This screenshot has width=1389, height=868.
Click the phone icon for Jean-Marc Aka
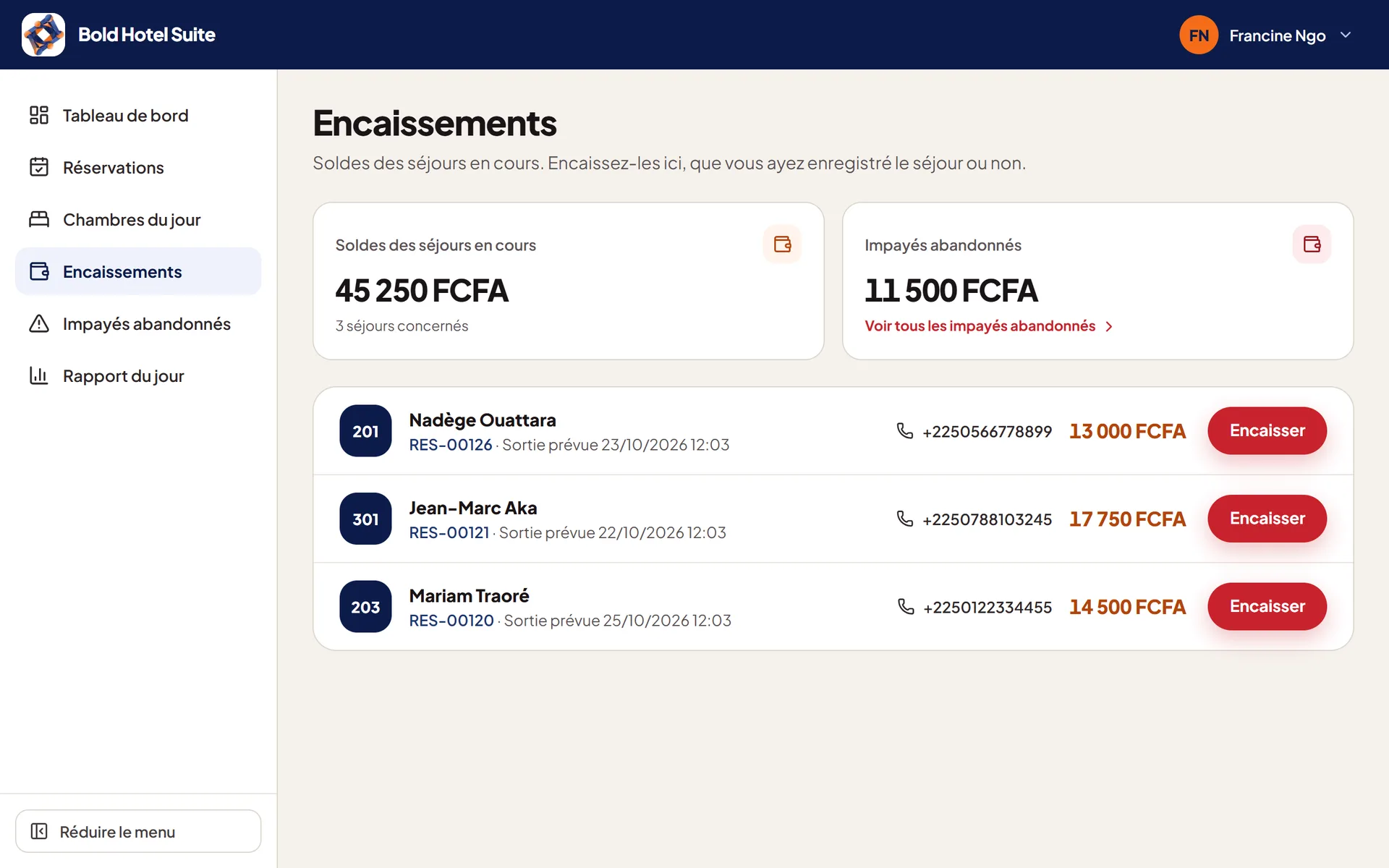(905, 519)
